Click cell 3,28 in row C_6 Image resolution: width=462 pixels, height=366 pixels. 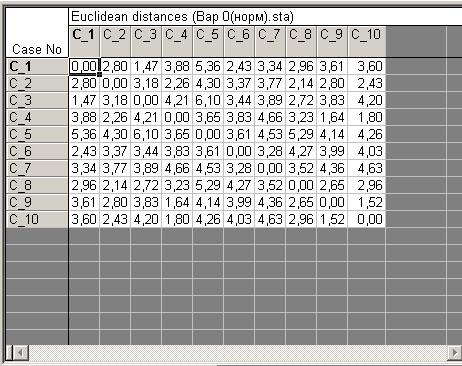pos(270,151)
